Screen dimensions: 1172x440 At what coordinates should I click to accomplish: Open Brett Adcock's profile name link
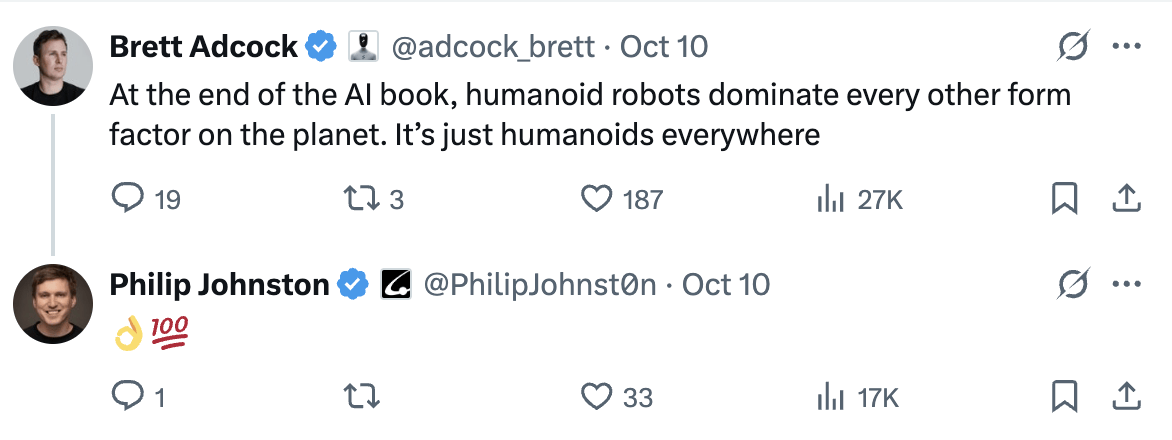[203, 46]
